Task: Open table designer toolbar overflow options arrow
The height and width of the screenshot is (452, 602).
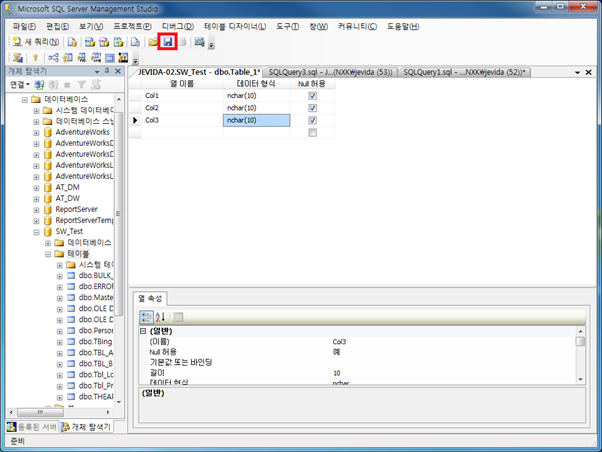Action: tap(135, 60)
